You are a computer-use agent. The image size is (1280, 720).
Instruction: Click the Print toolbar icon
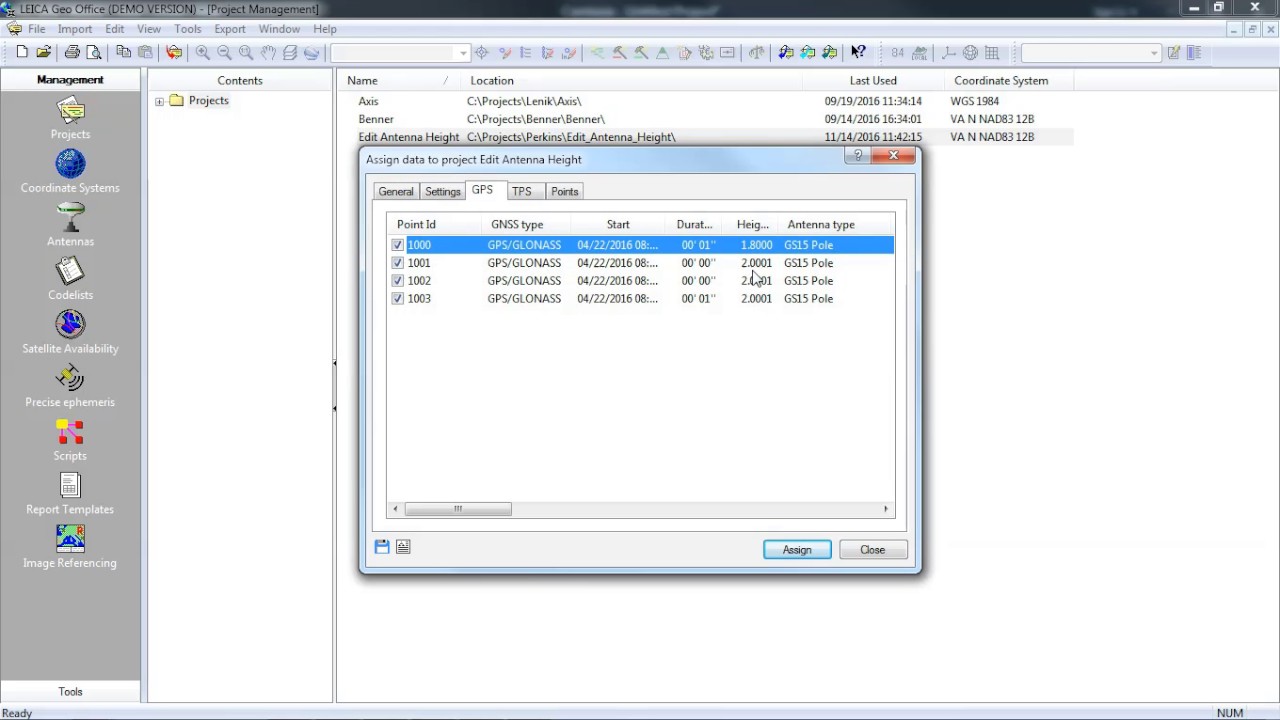coord(72,53)
